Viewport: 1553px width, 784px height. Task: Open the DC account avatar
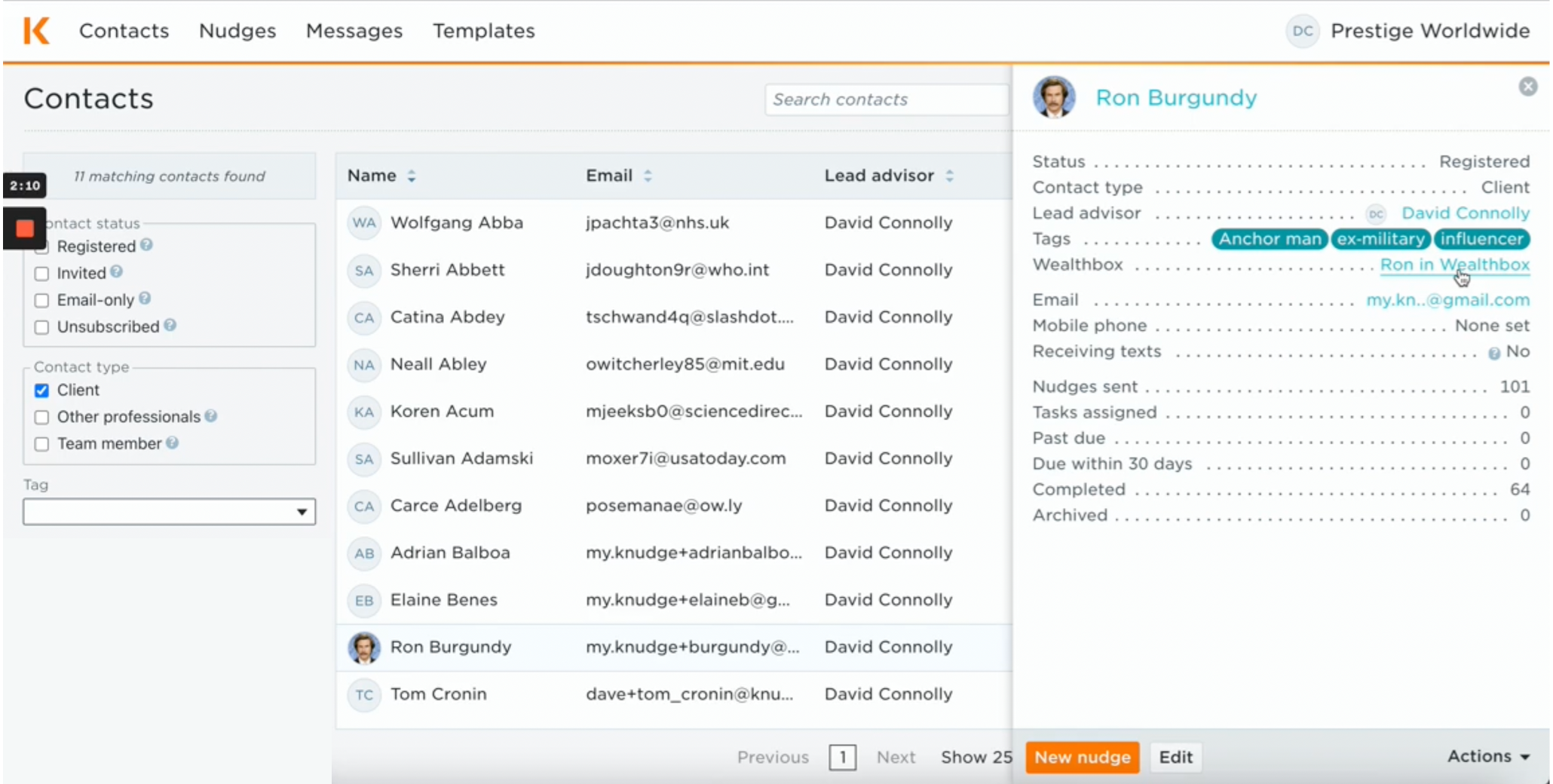click(1302, 31)
